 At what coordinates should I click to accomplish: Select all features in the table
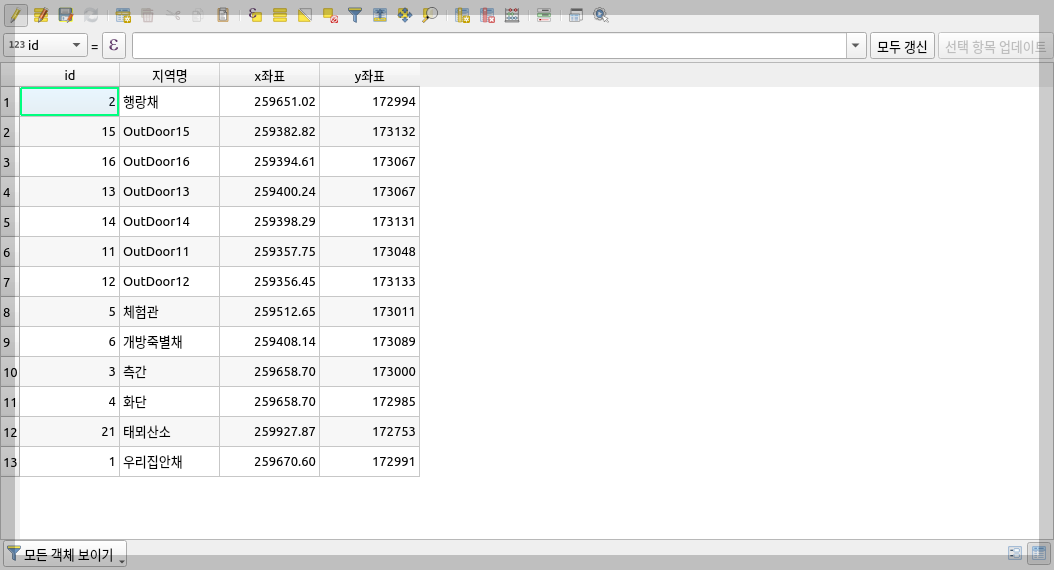(280, 15)
